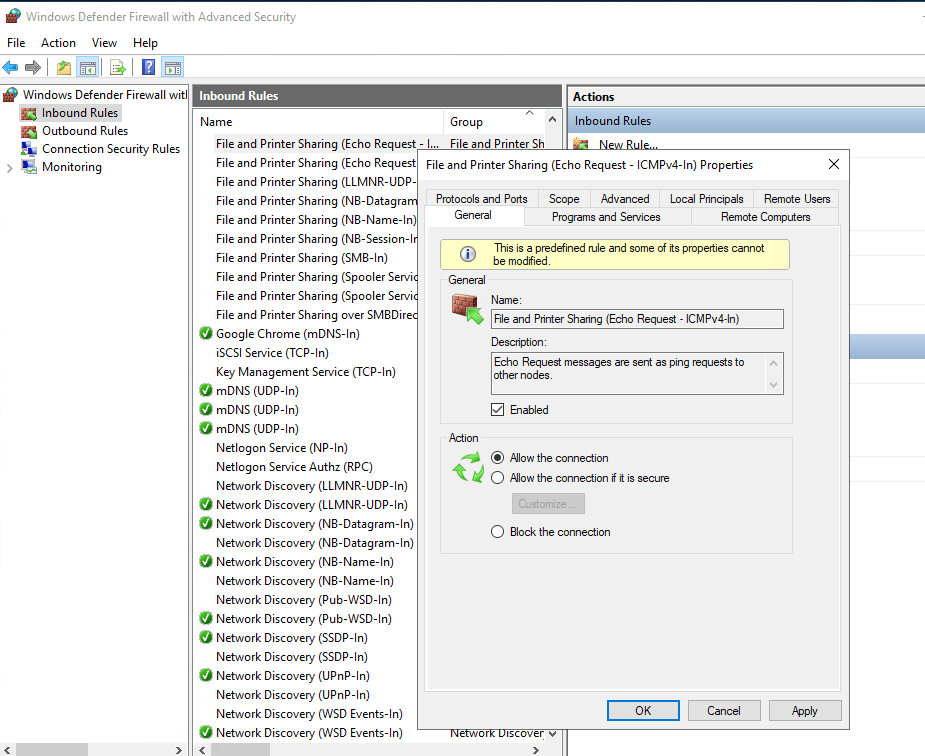Switch to Remote Computers tab
This screenshot has height=756, width=925.
tap(766, 217)
